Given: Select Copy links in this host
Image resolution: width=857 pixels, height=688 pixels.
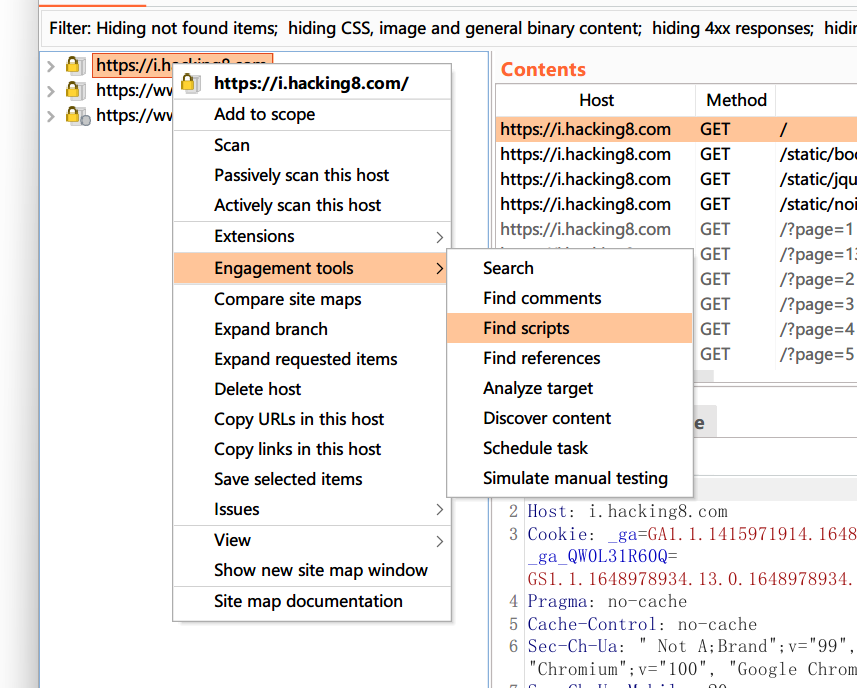Looking at the screenshot, I should coord(312,450).
